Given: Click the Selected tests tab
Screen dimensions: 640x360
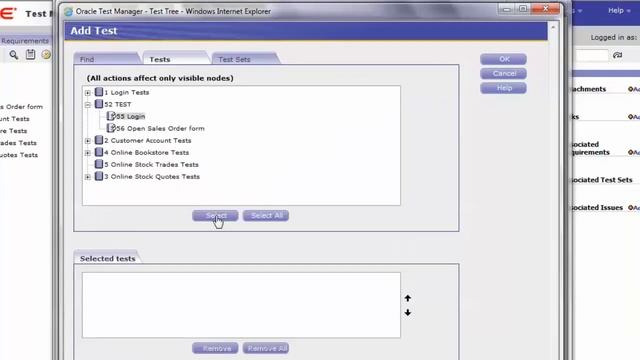Looking at the screenshot, I should point(107,258).
